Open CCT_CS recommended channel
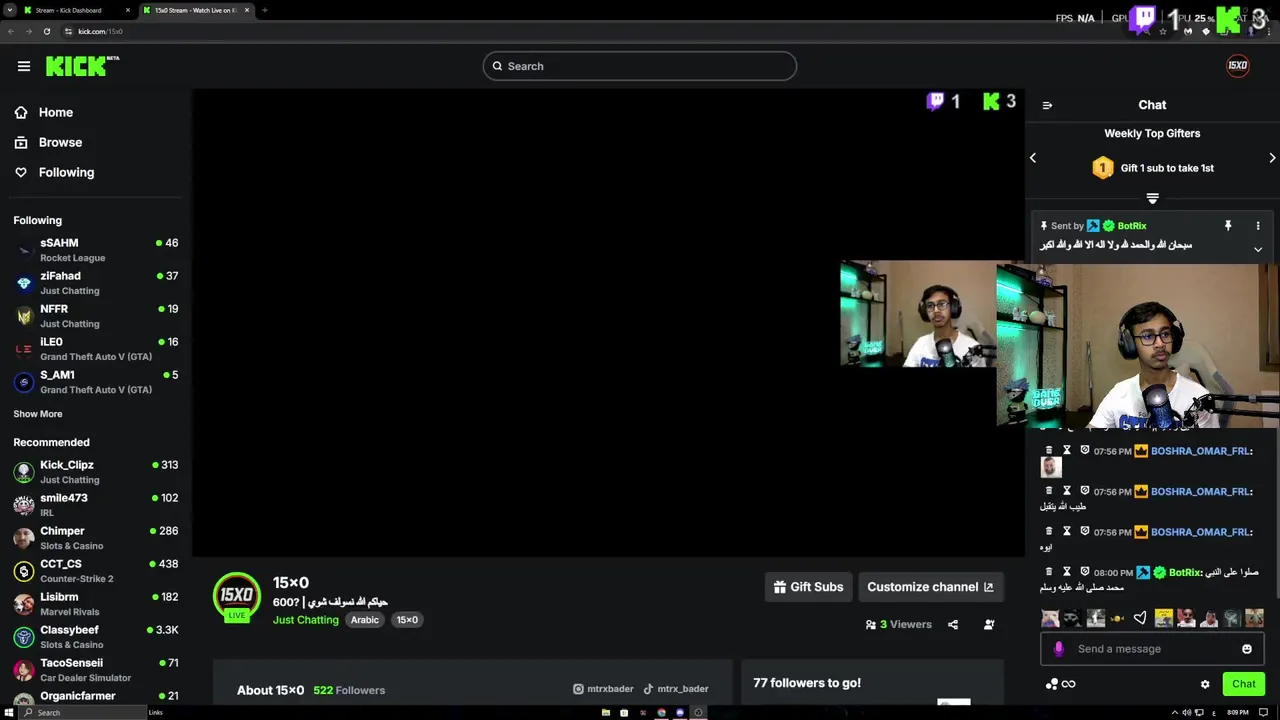This screenshot has height=720, width=1280. 96,571
